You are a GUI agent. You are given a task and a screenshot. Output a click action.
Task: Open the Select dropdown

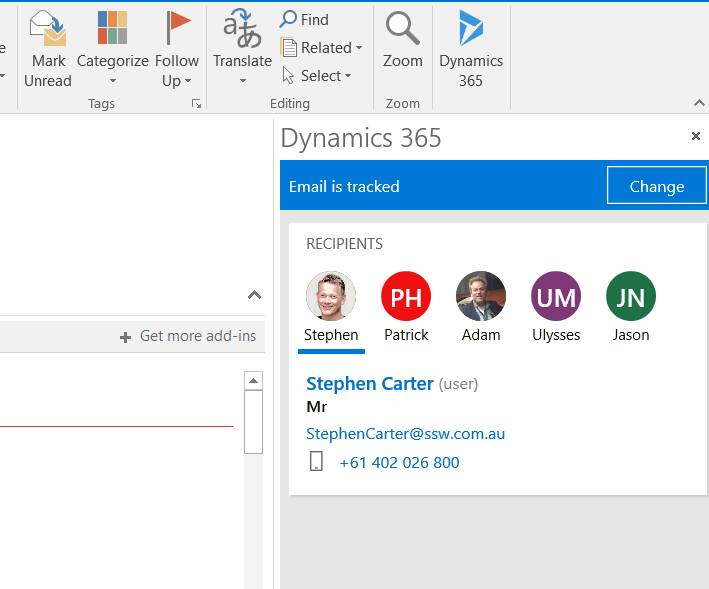(x=317, y=75)
